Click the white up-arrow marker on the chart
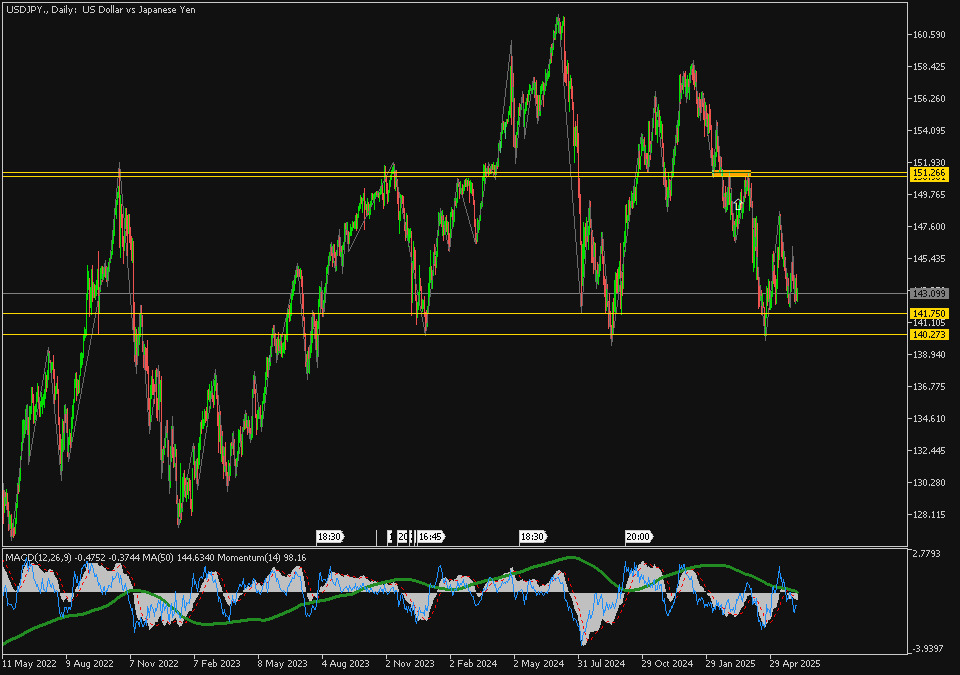 [x=738, y=204]
